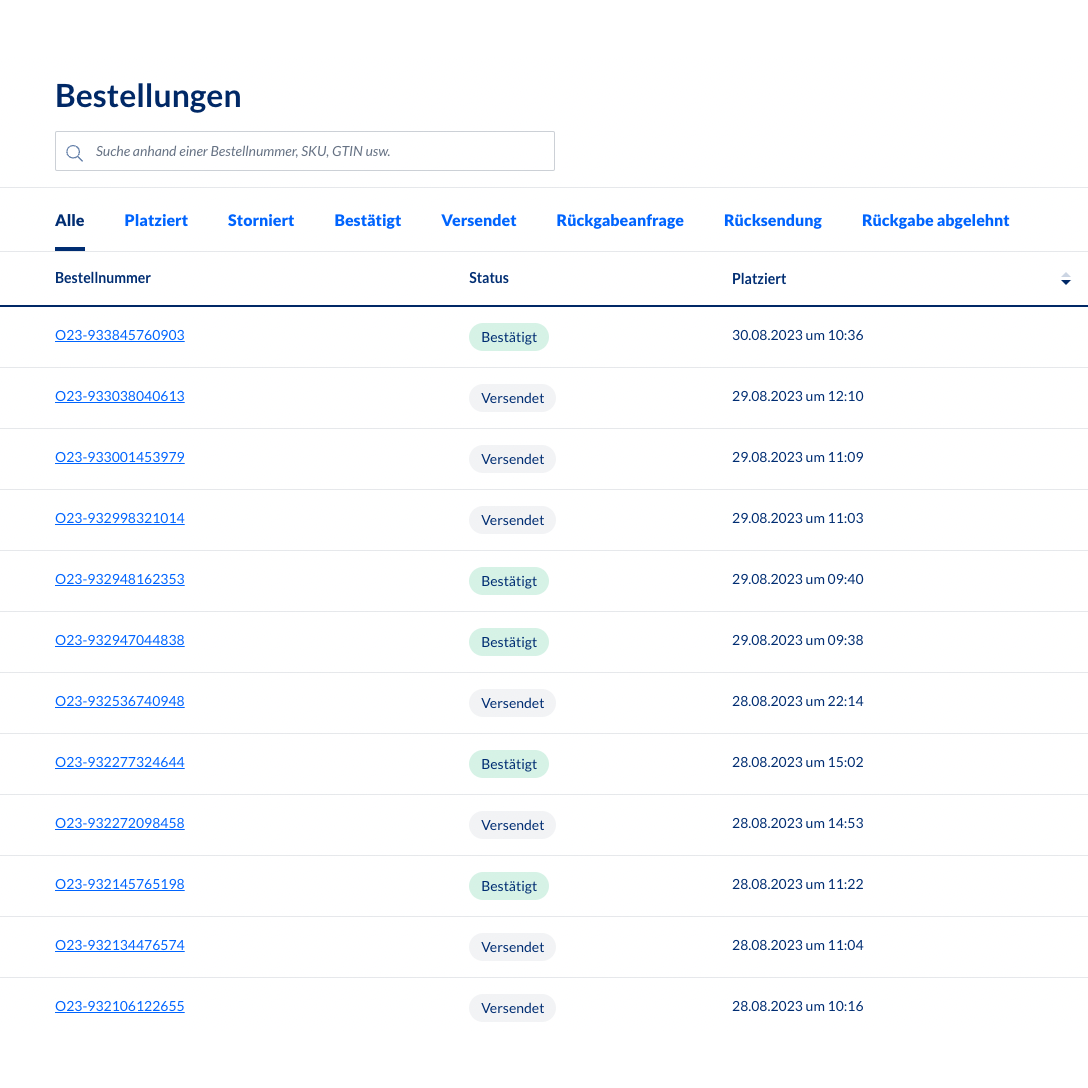Click the order number O23-932277324644 link
Screen dimensions: 1088x1088
click(119, 762)
